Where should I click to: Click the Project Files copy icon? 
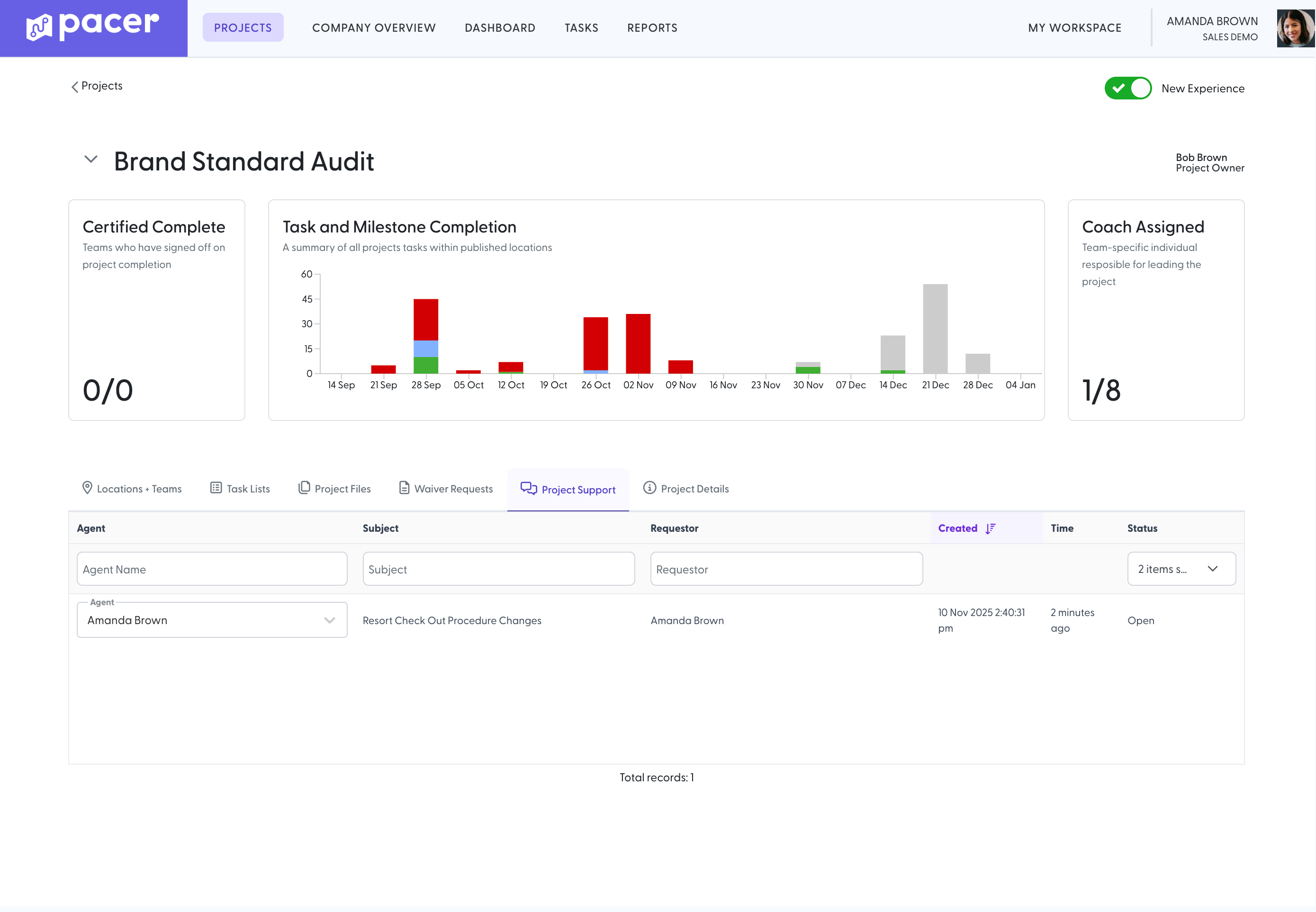coord(304,487)
